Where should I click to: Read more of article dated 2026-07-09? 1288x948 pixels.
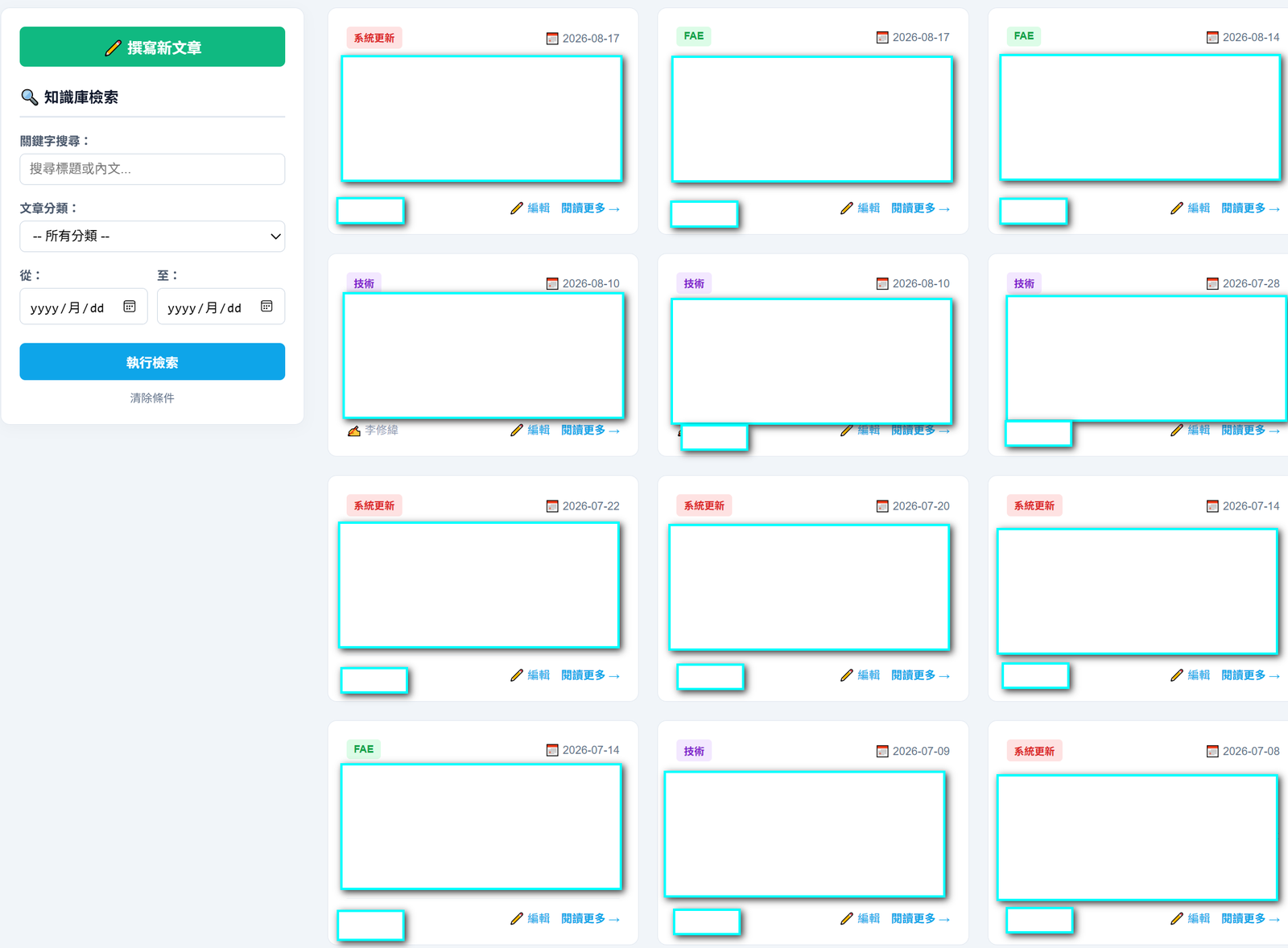(x=920, y=918)
